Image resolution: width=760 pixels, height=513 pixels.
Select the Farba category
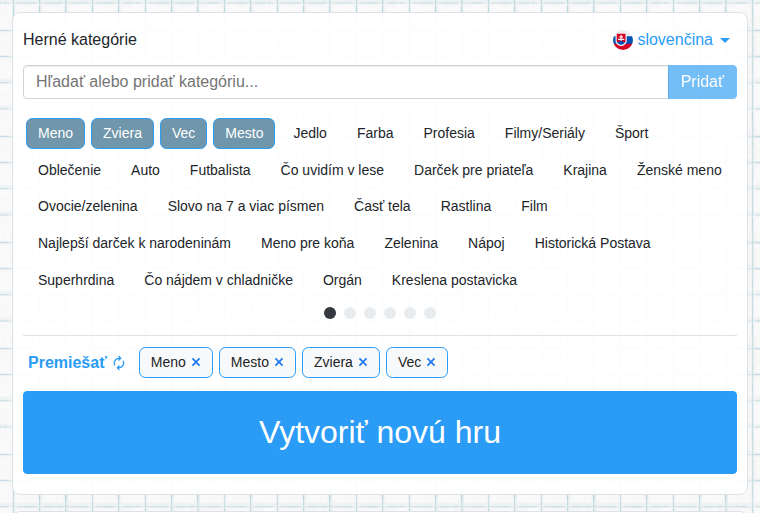click(375, 133)
